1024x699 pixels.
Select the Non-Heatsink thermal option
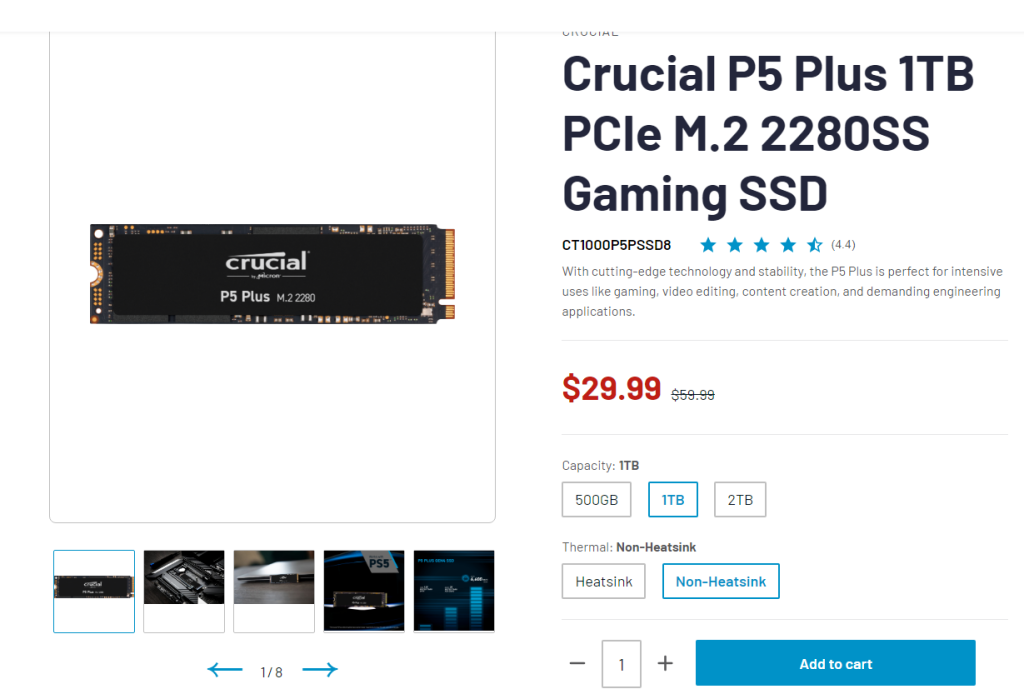tap(721, 581)
